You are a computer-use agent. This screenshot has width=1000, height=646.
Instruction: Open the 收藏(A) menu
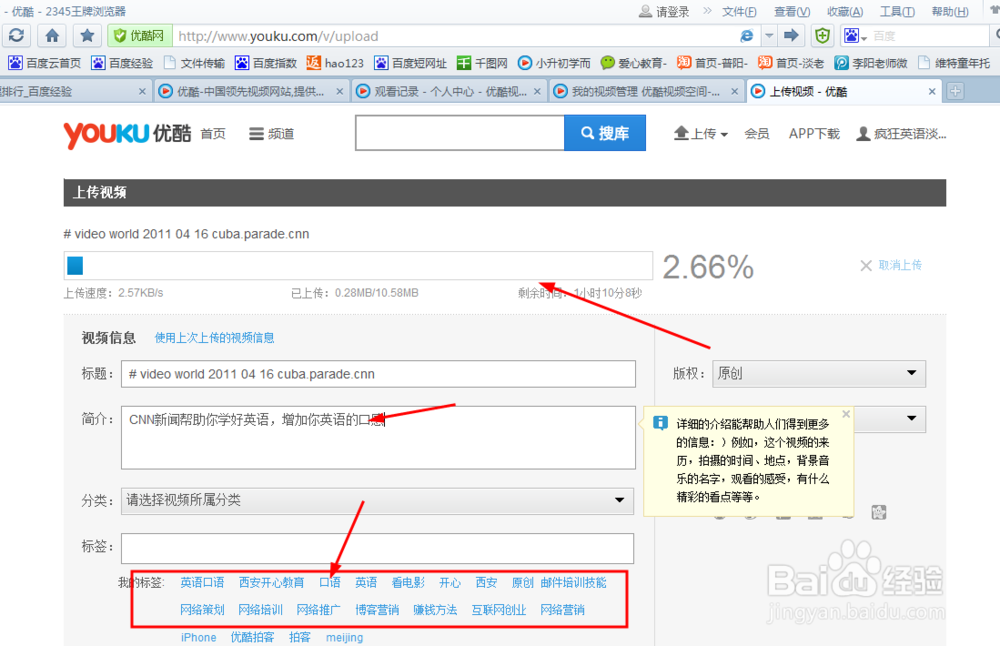845,11
